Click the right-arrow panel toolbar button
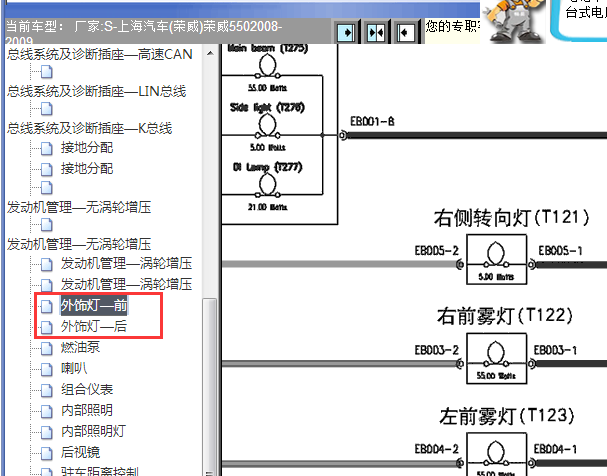Viewport: 607px width, 476px height. (346, 32)
